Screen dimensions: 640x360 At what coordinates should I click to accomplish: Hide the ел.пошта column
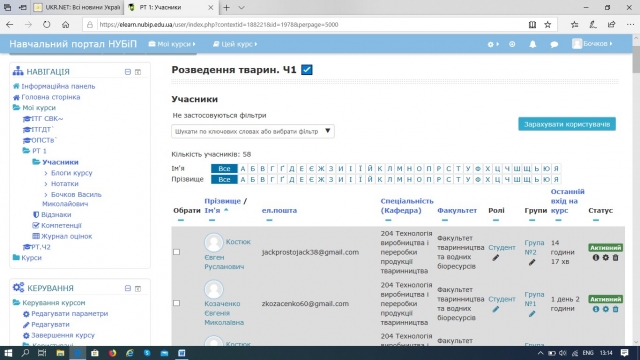pos(269,220)
